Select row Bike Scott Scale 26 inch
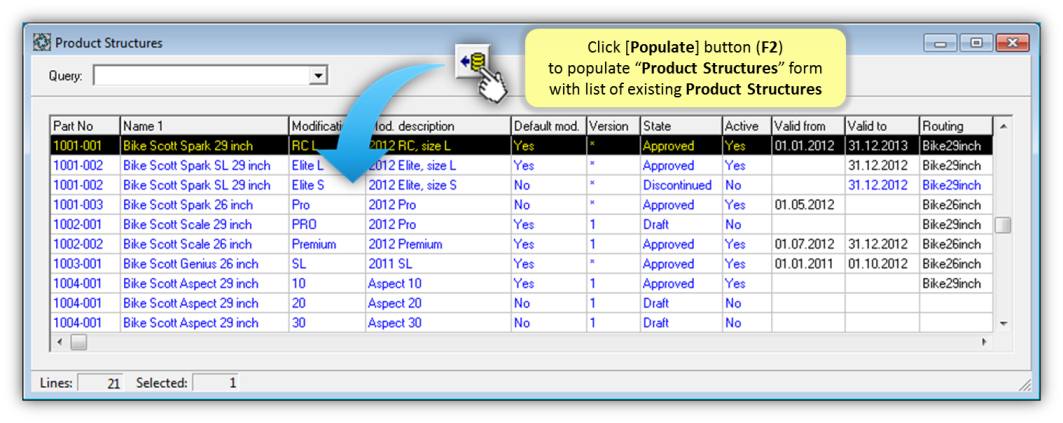Image resolution: width=1063 pixels, height=423 pixels. [522, 244]
